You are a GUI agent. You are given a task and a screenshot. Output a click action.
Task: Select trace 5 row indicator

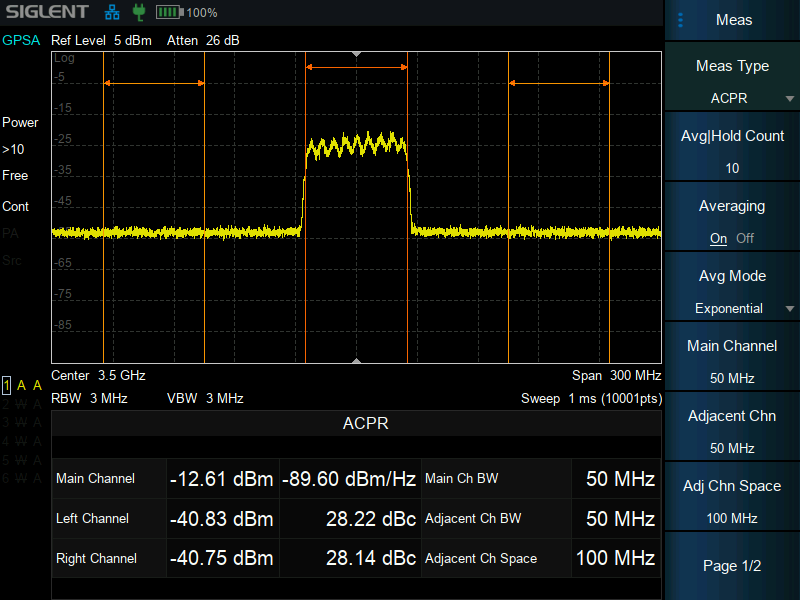coord(21,460)
